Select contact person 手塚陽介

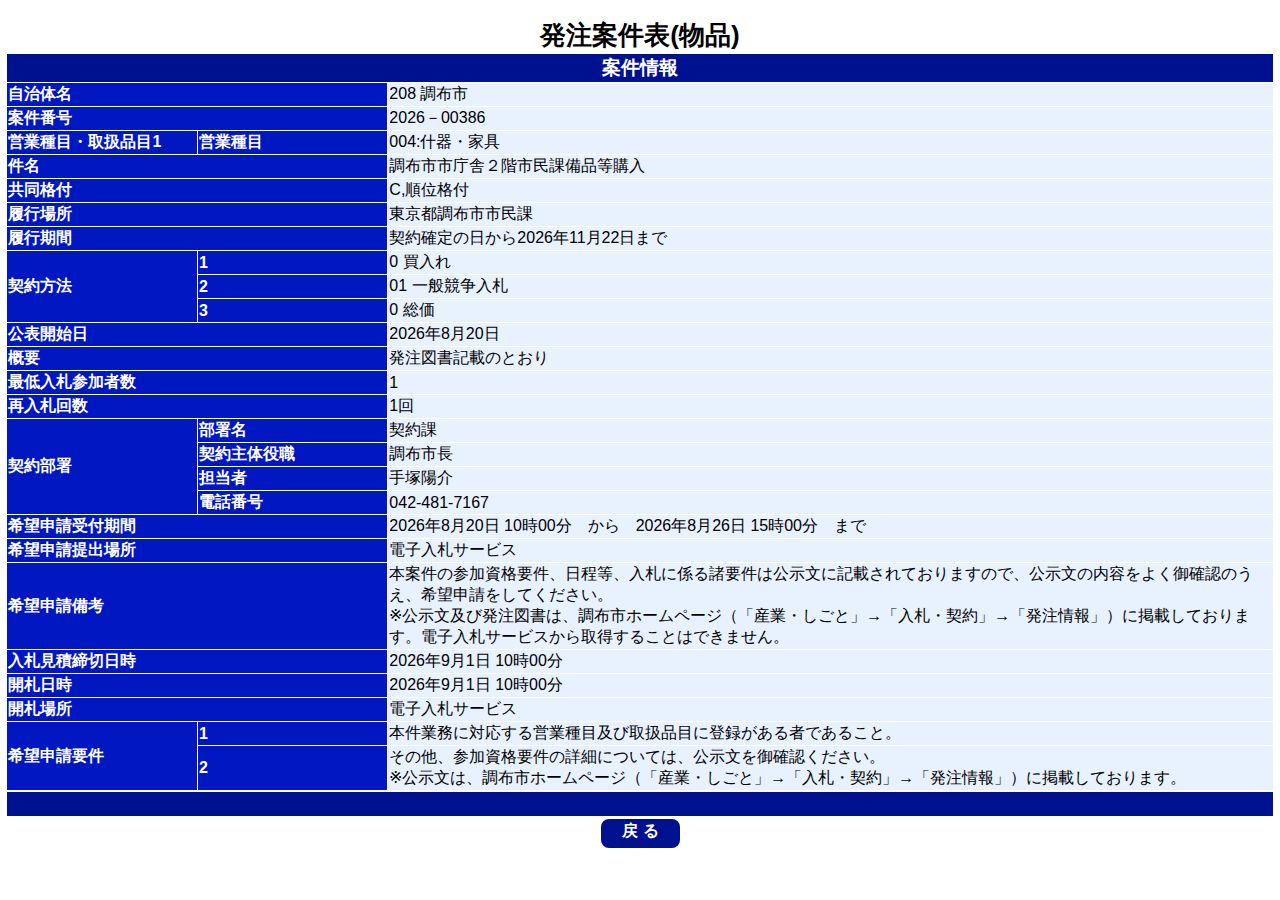(x=421, y=478)
